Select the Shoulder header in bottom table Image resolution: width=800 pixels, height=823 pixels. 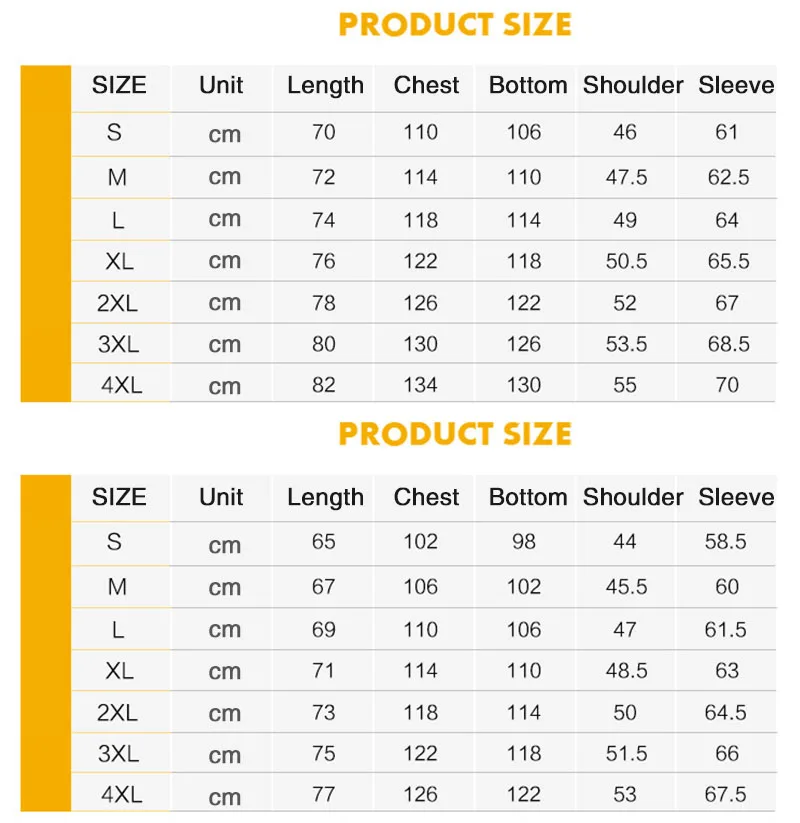click(x=633, y=497)
